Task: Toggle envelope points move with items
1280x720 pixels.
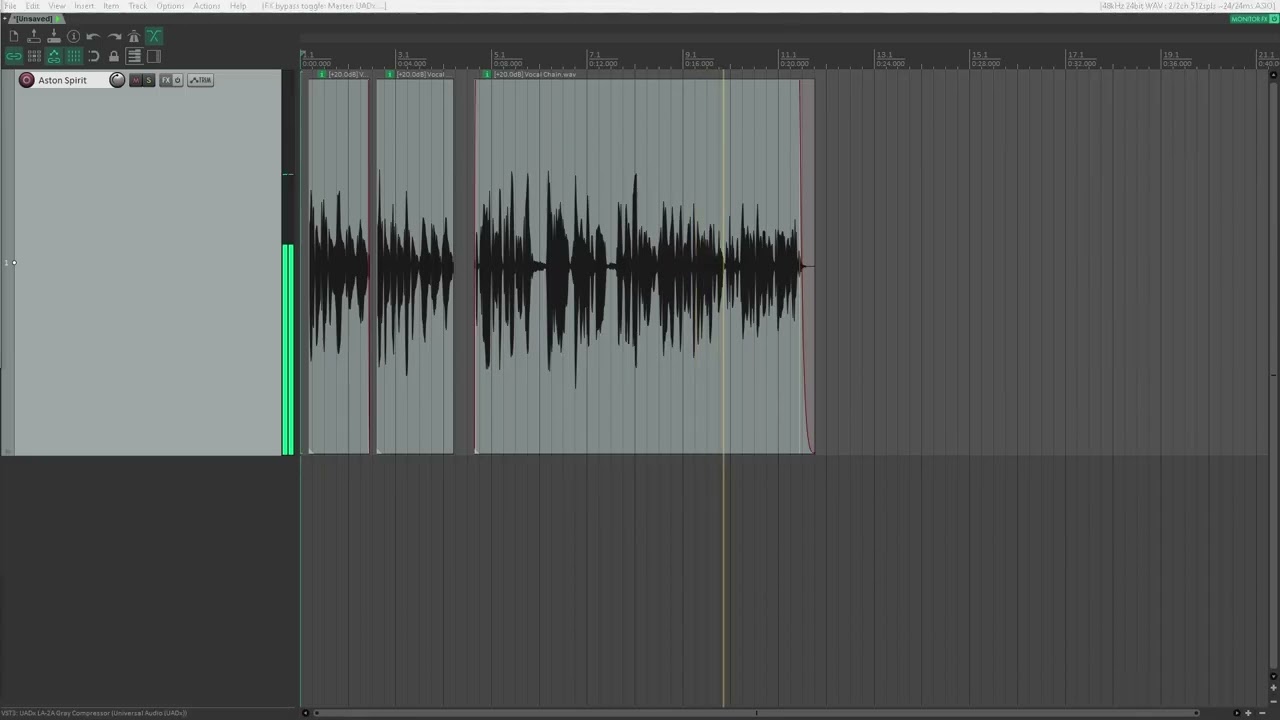Action: tap(54, 56)
